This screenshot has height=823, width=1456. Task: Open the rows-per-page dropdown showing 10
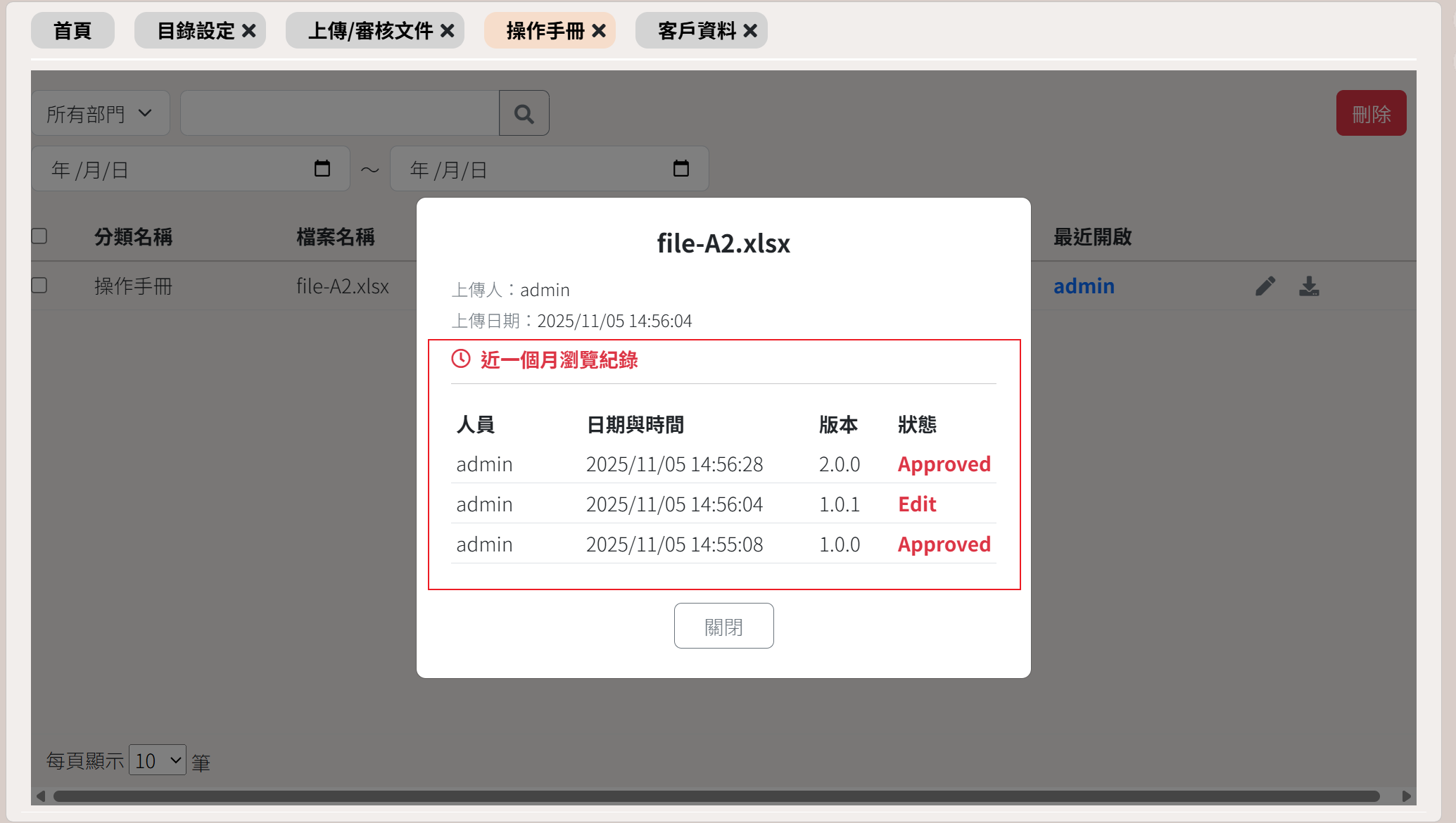click(158, 760)
